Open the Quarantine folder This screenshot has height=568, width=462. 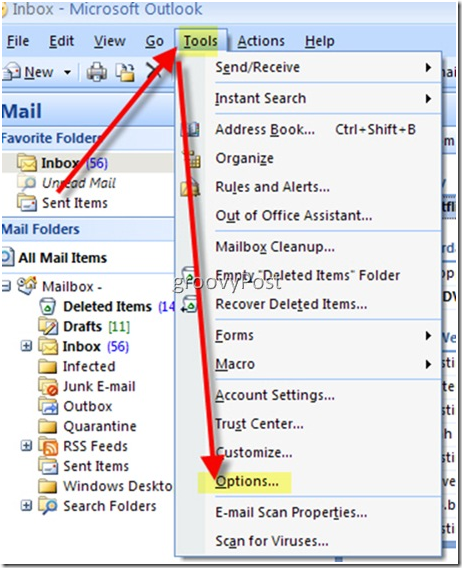click(100, 426)
